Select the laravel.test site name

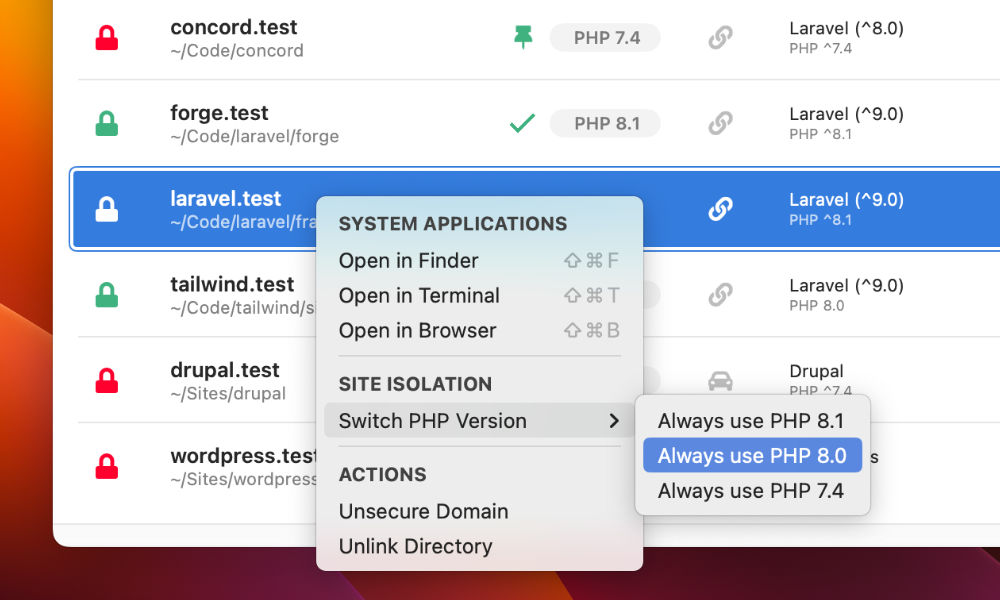pyautogui.click(x=226, y=198)
